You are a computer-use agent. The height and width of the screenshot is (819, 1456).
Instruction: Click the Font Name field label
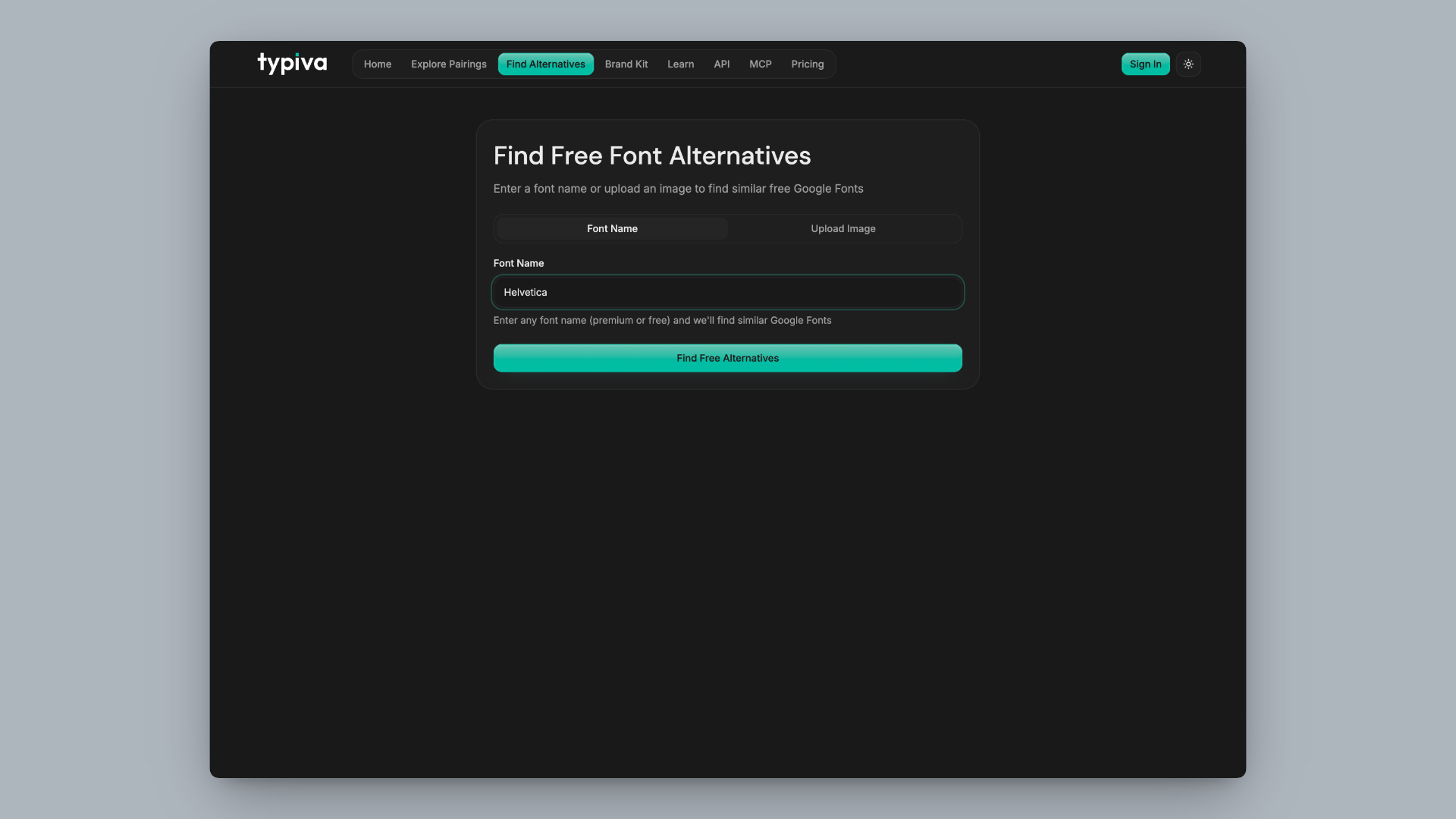coord(519,263)
